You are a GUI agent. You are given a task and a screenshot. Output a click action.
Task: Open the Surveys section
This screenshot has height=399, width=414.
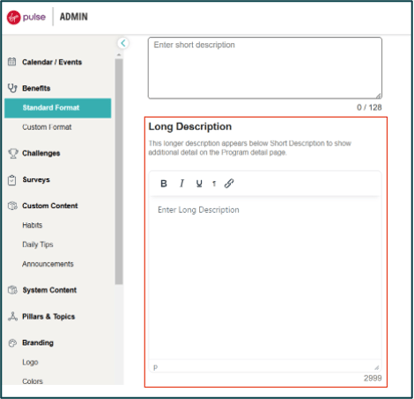pos(36,180)
